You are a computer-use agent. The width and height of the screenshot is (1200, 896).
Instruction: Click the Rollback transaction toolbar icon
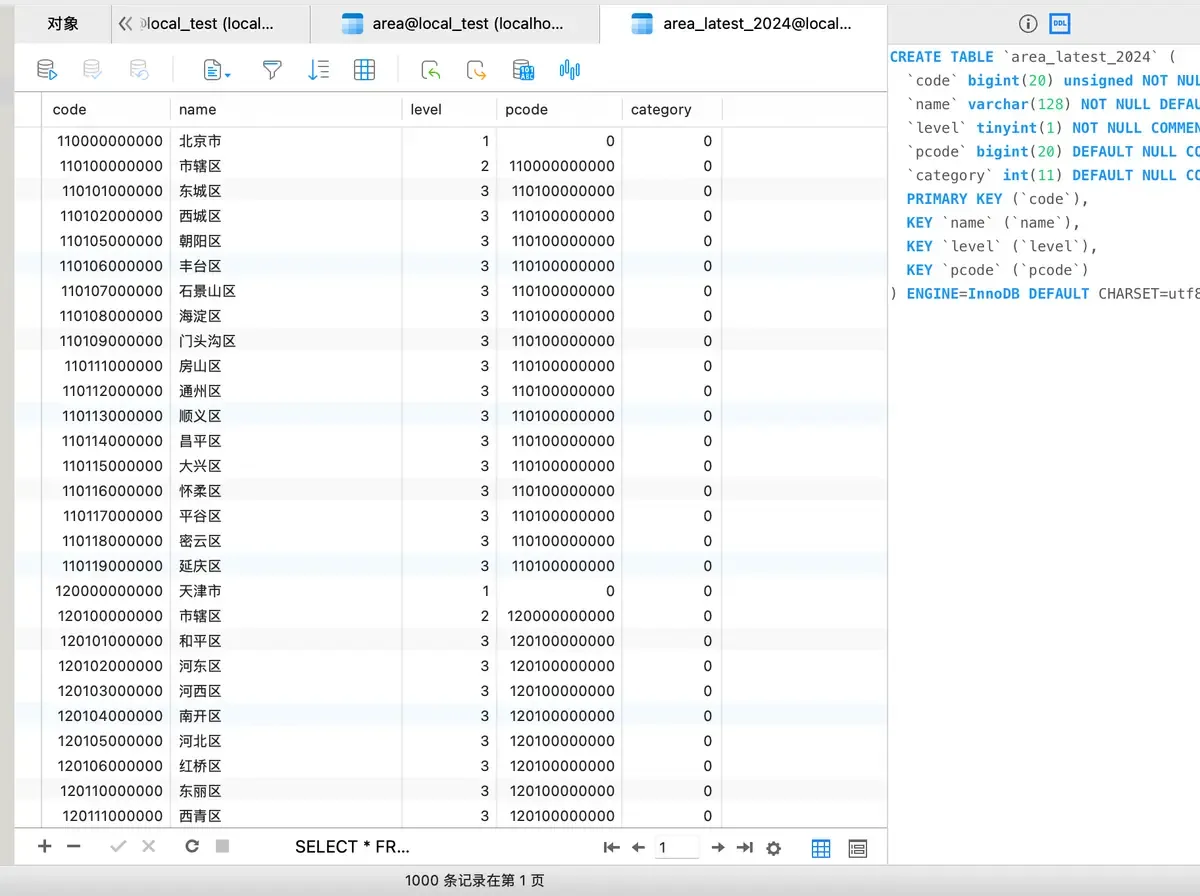click(x=139, y=69)
